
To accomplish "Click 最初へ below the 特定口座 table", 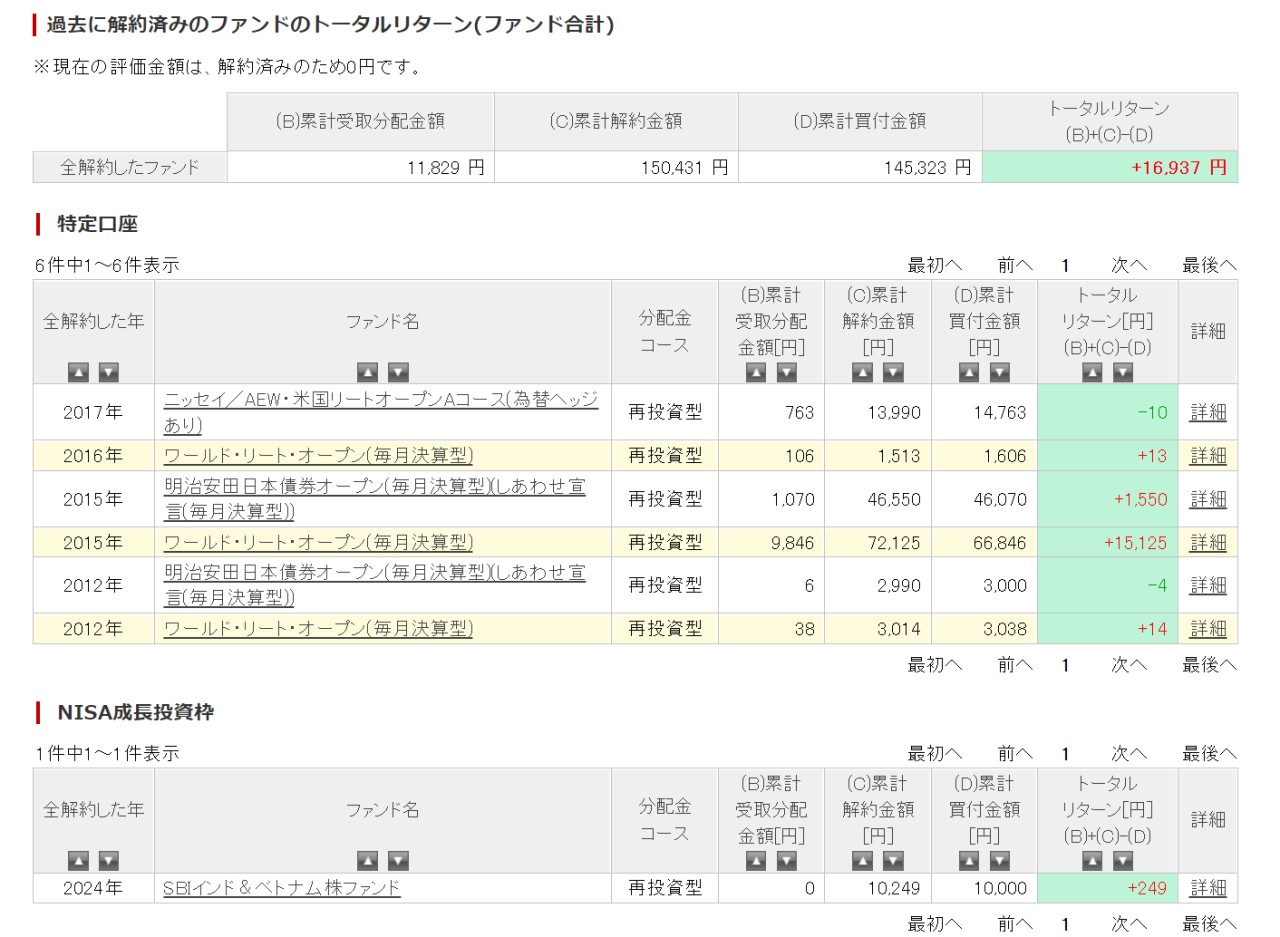I will [934, 664].
